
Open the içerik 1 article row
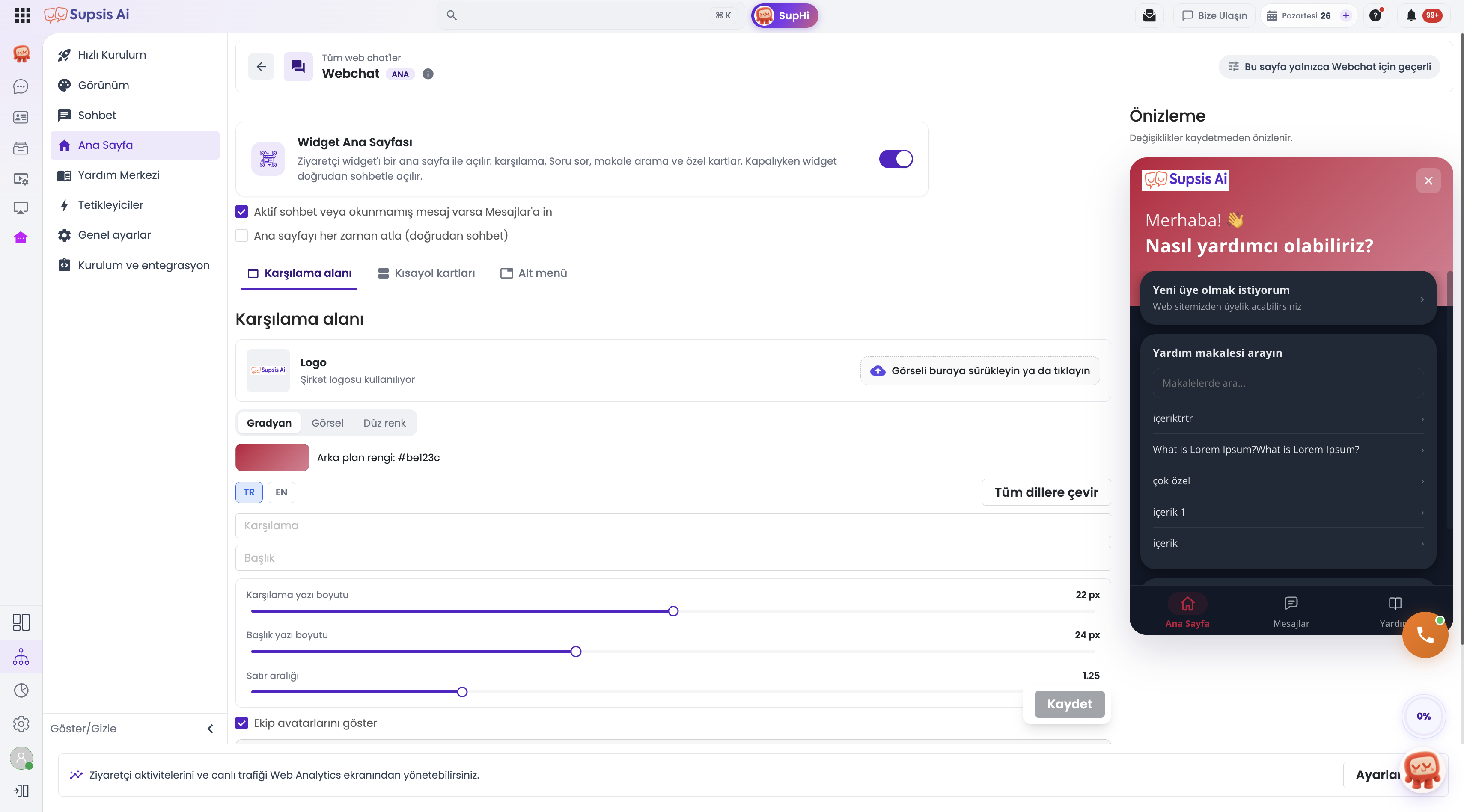[x=1288, y=512]
